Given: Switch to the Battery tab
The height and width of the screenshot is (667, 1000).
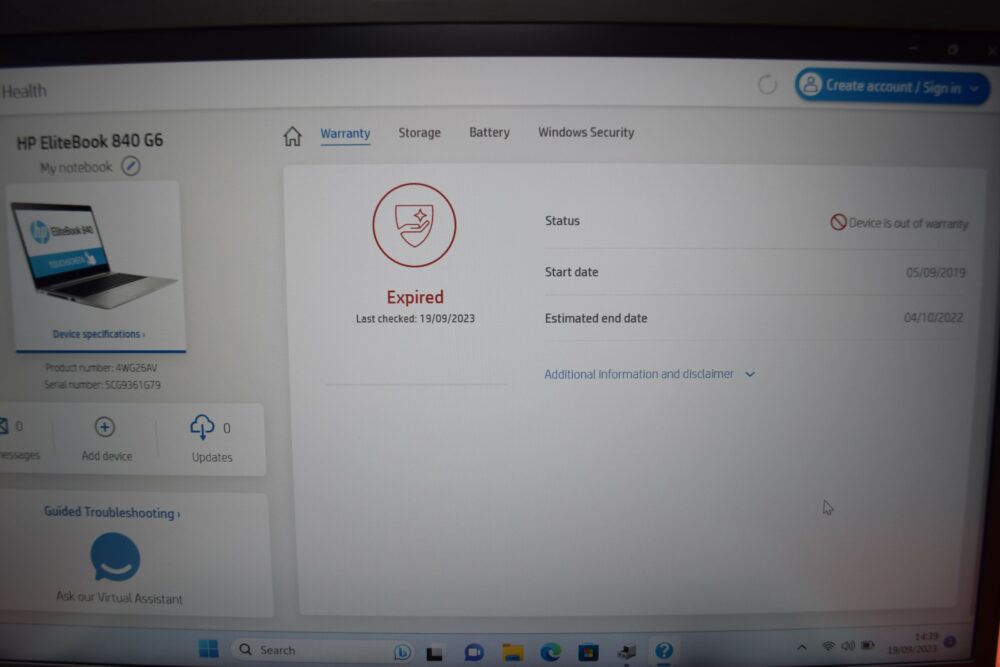Looking at the screenshot, I should 489,132.
